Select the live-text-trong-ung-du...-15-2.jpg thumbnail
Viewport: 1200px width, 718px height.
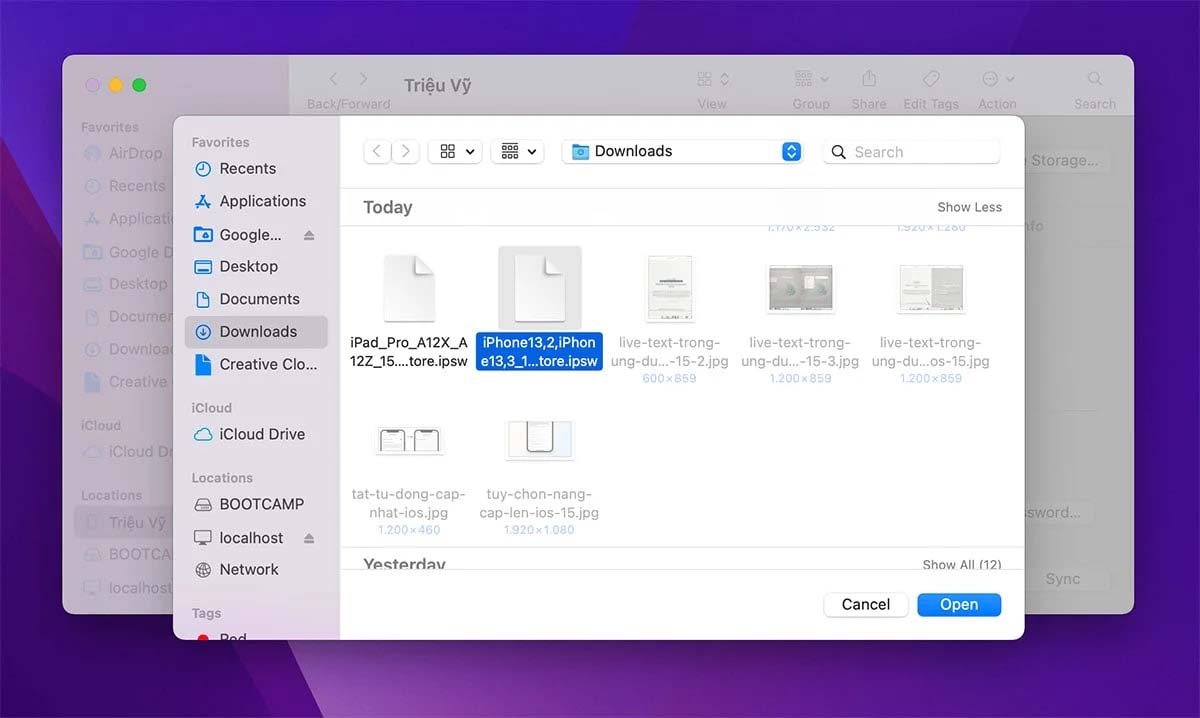[670, 288]
